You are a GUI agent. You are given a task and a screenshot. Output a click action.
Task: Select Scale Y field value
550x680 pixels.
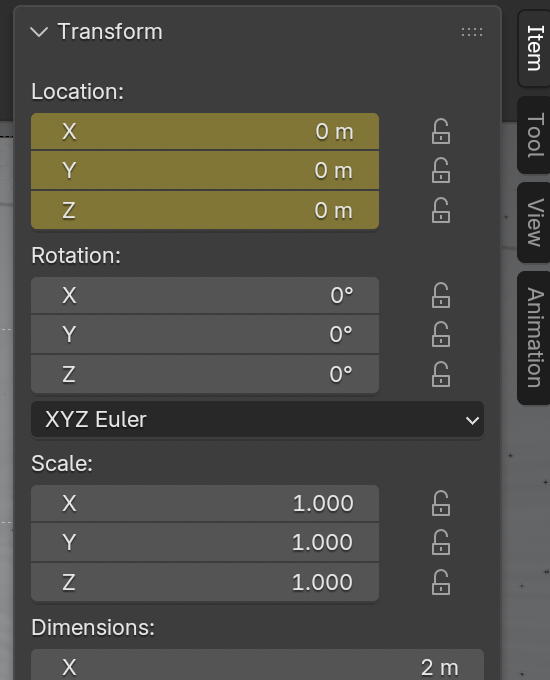205,542
